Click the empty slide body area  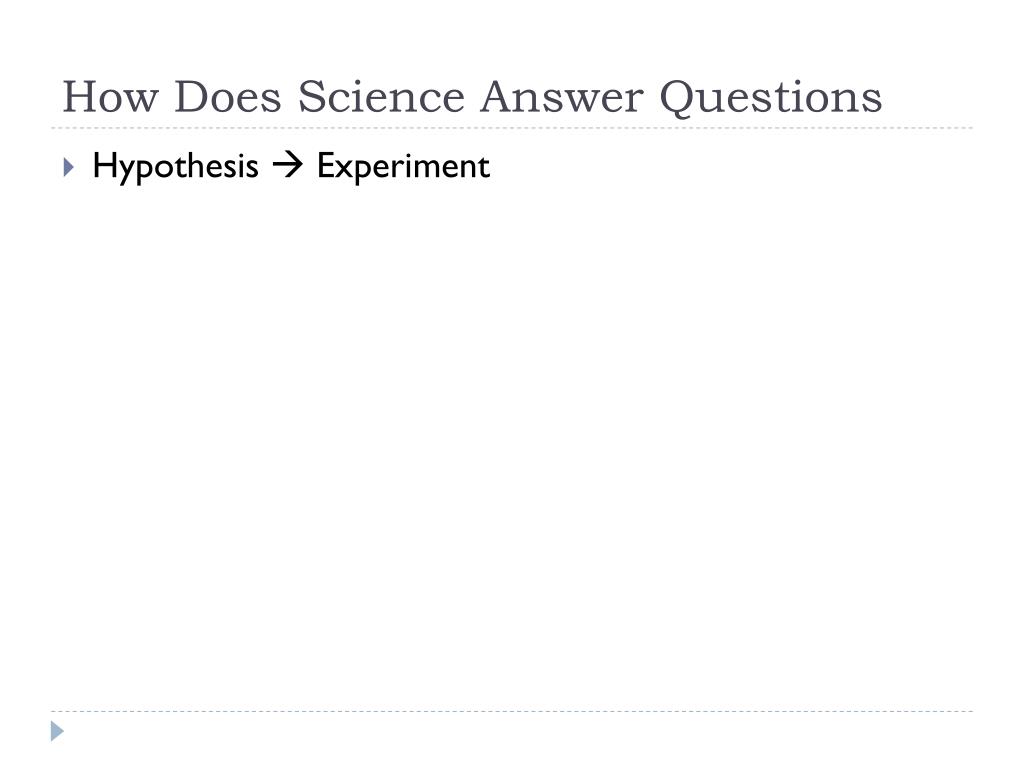point(512,444)
